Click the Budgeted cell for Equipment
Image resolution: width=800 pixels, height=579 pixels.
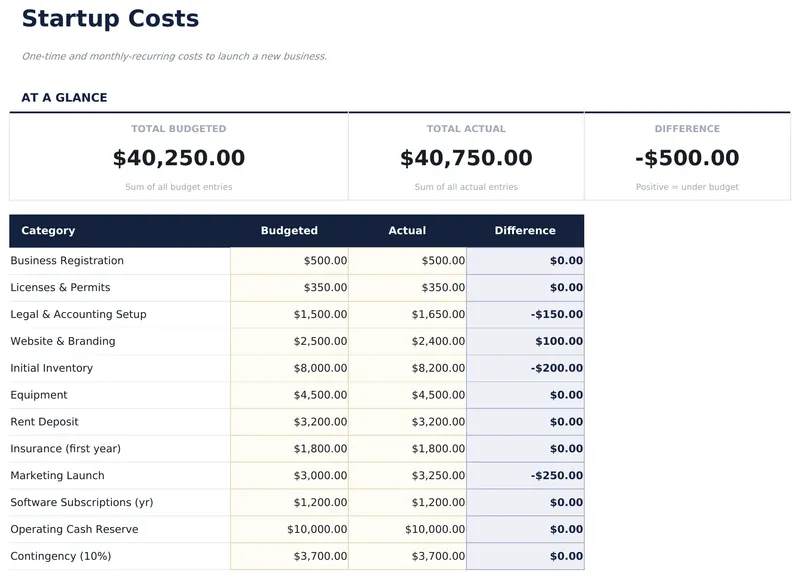tap(290, 396)
